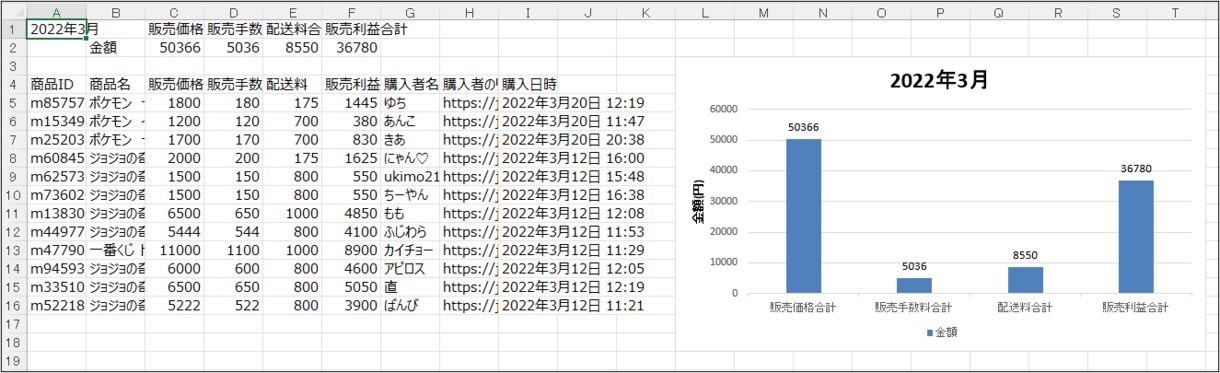The height and width of the screenshot is (373, 1220).
Task: Select column A via its header
Action: coord(57,11)
